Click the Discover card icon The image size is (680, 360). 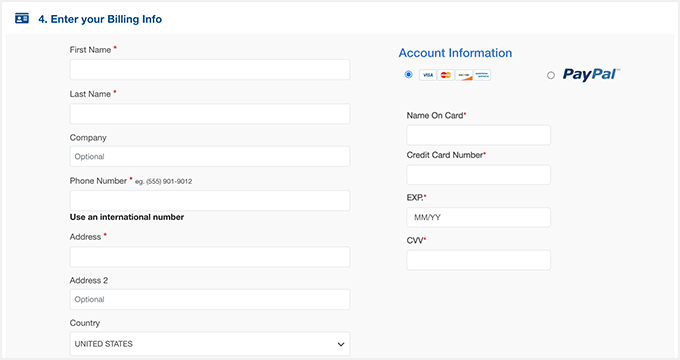[x=464, y=75]
